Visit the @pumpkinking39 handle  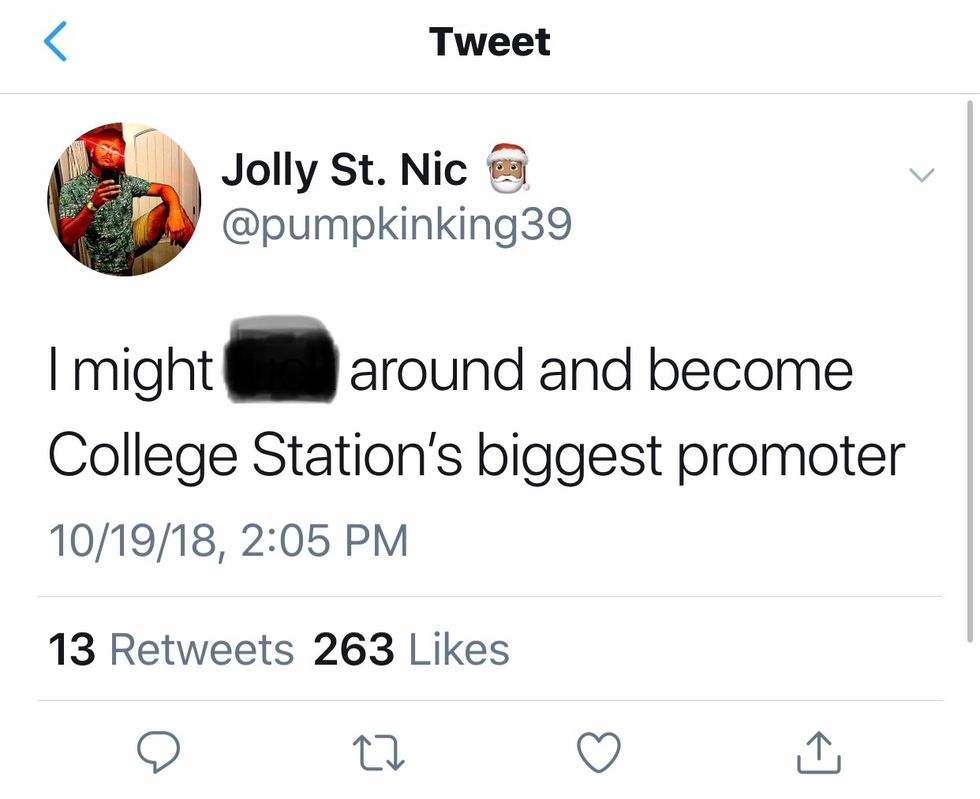click(396, 224)
